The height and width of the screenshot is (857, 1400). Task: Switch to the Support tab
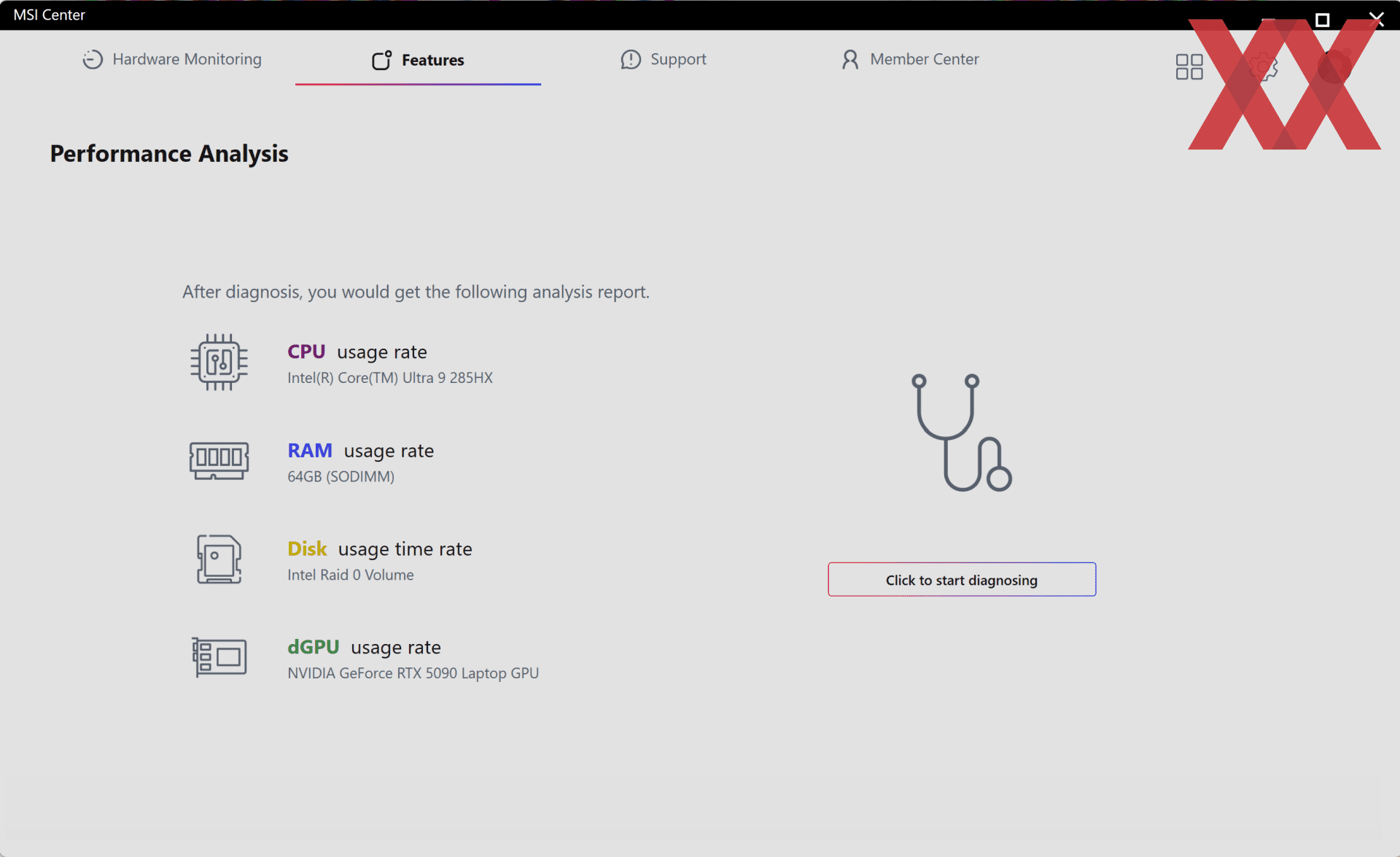(x=663, y=59)
